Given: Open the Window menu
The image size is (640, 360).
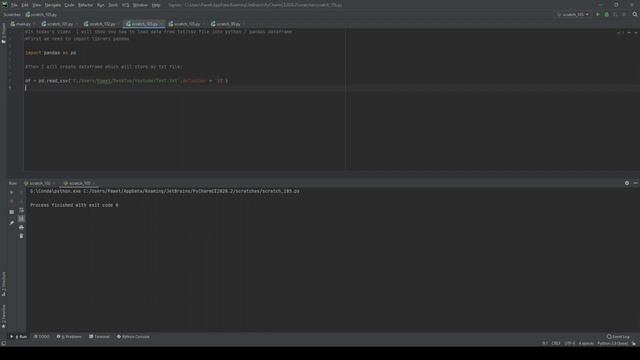Looking at the screenshot, I should [140, 5].
